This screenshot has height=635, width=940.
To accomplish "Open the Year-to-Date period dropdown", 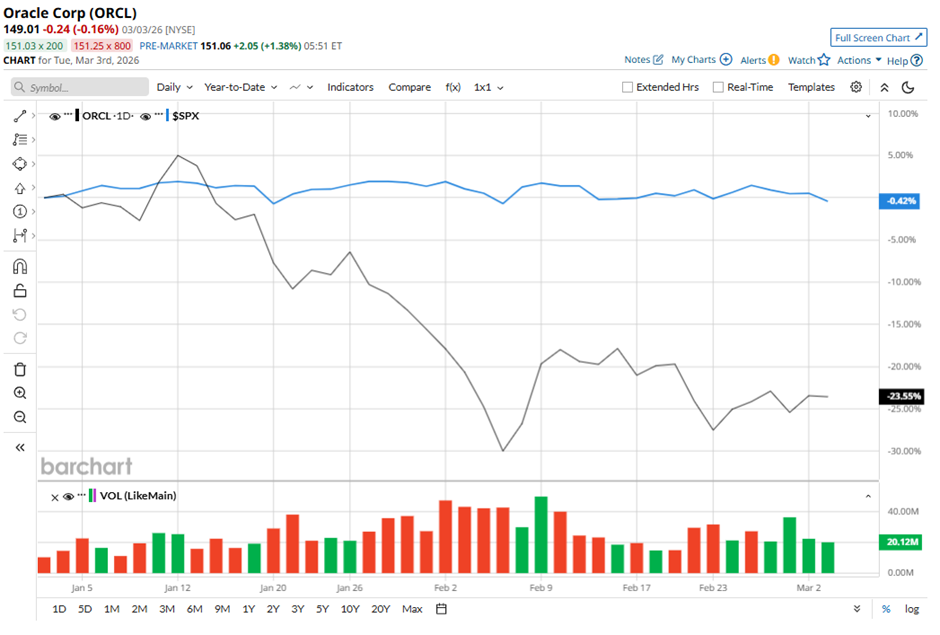I will tap(240, 87).
